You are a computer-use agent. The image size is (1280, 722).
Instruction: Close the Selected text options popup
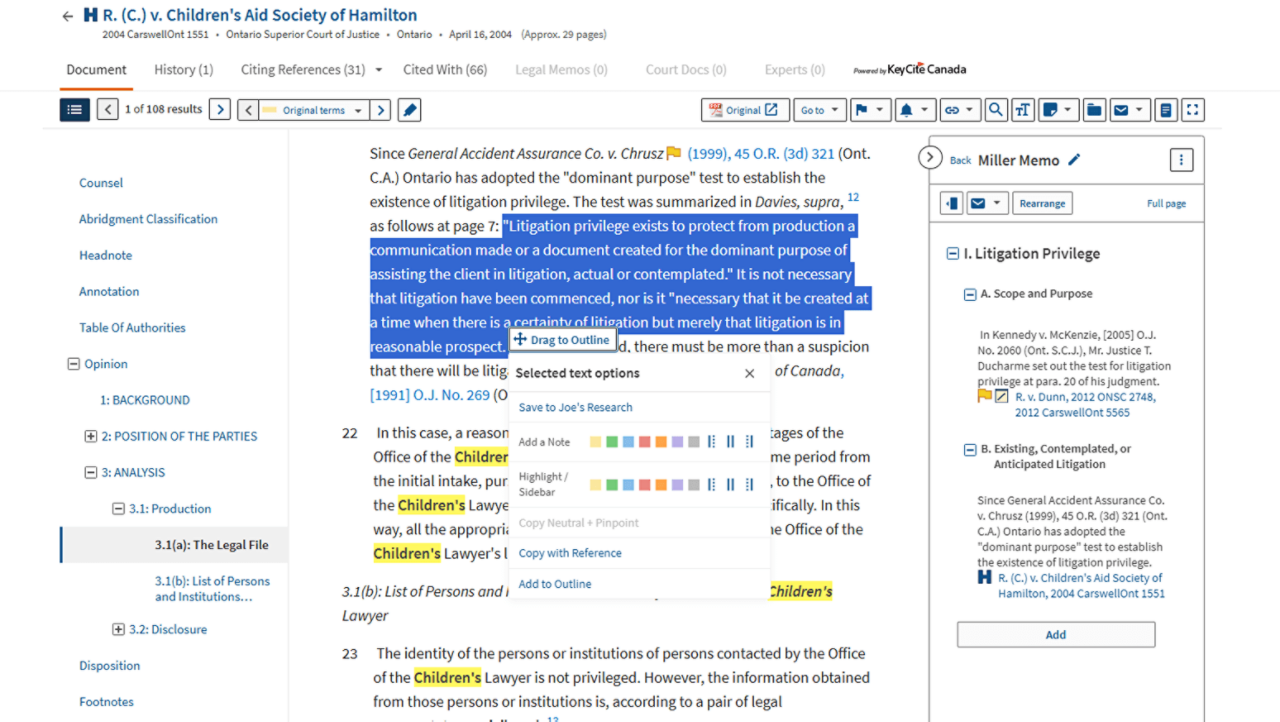pos(749,373)
